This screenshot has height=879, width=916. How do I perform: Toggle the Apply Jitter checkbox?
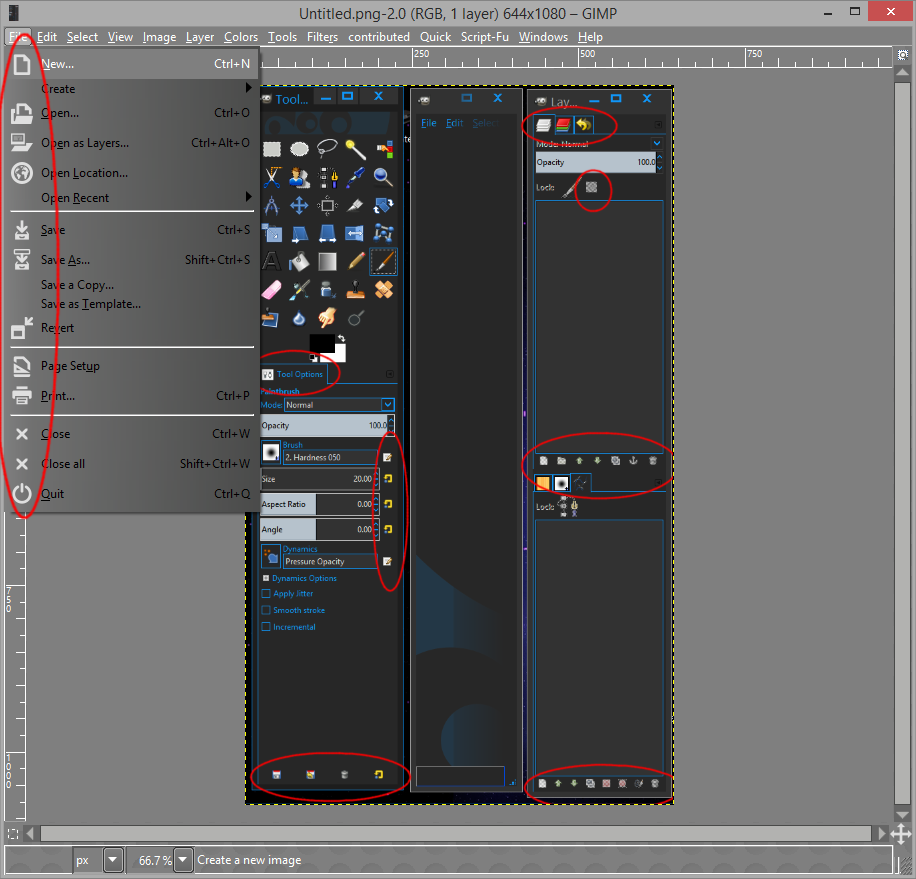266,593
